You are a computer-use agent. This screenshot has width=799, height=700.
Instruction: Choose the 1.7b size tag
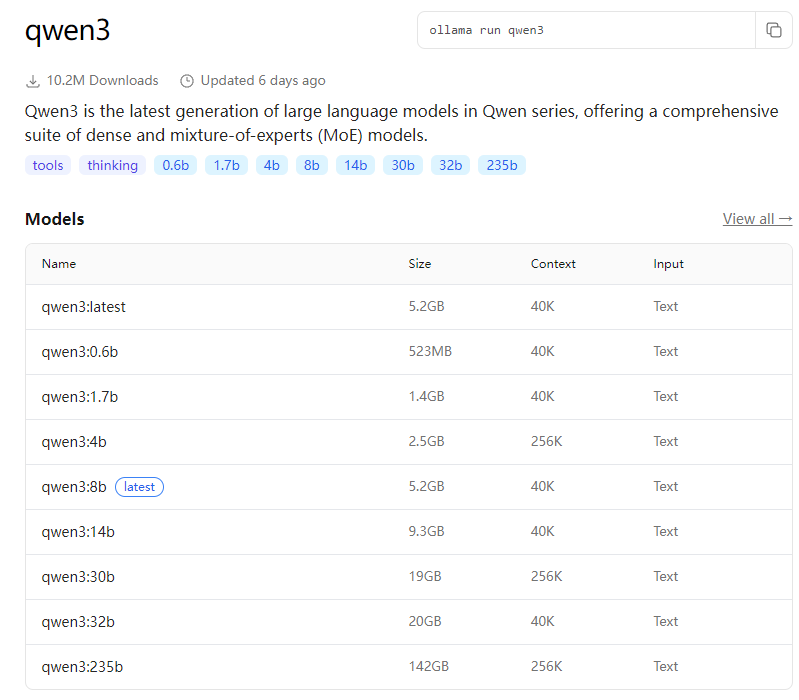(226, 165)
